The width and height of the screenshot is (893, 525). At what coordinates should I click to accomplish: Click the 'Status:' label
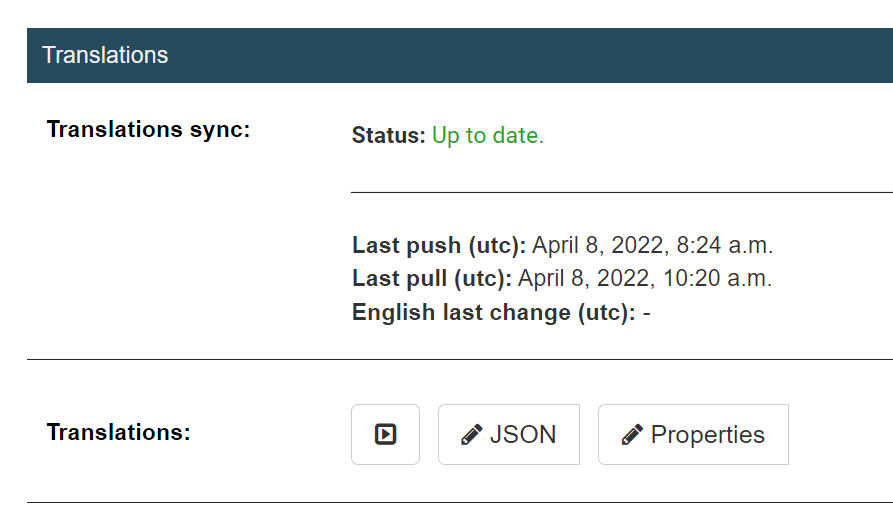click(388, 136)
